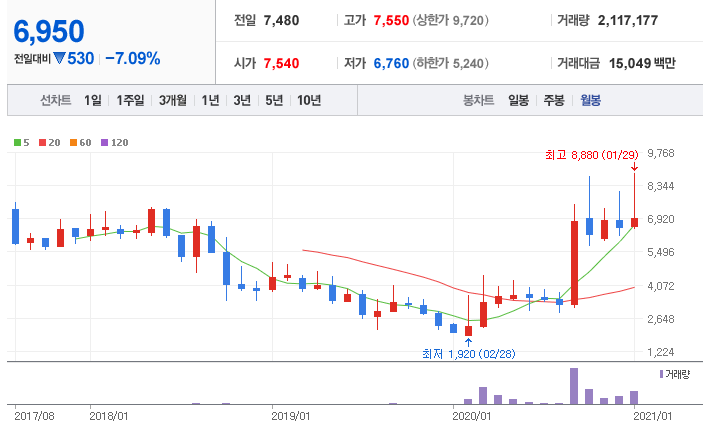Screen dimensions: 703x437
Task: Click the 2019/01 date axis label
Action: pyautogui.click(x=291, y=416)
